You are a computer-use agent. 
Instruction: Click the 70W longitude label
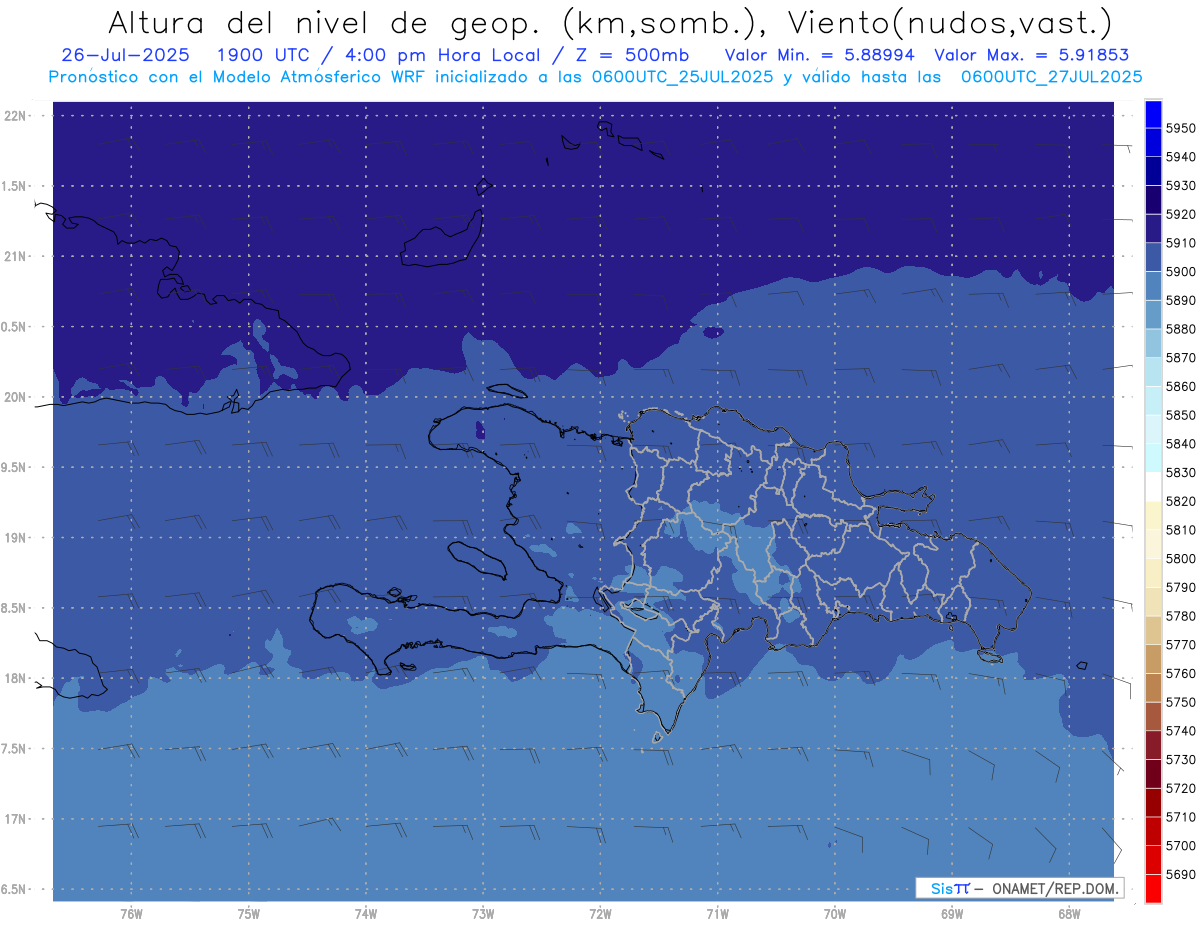(835, 913)
